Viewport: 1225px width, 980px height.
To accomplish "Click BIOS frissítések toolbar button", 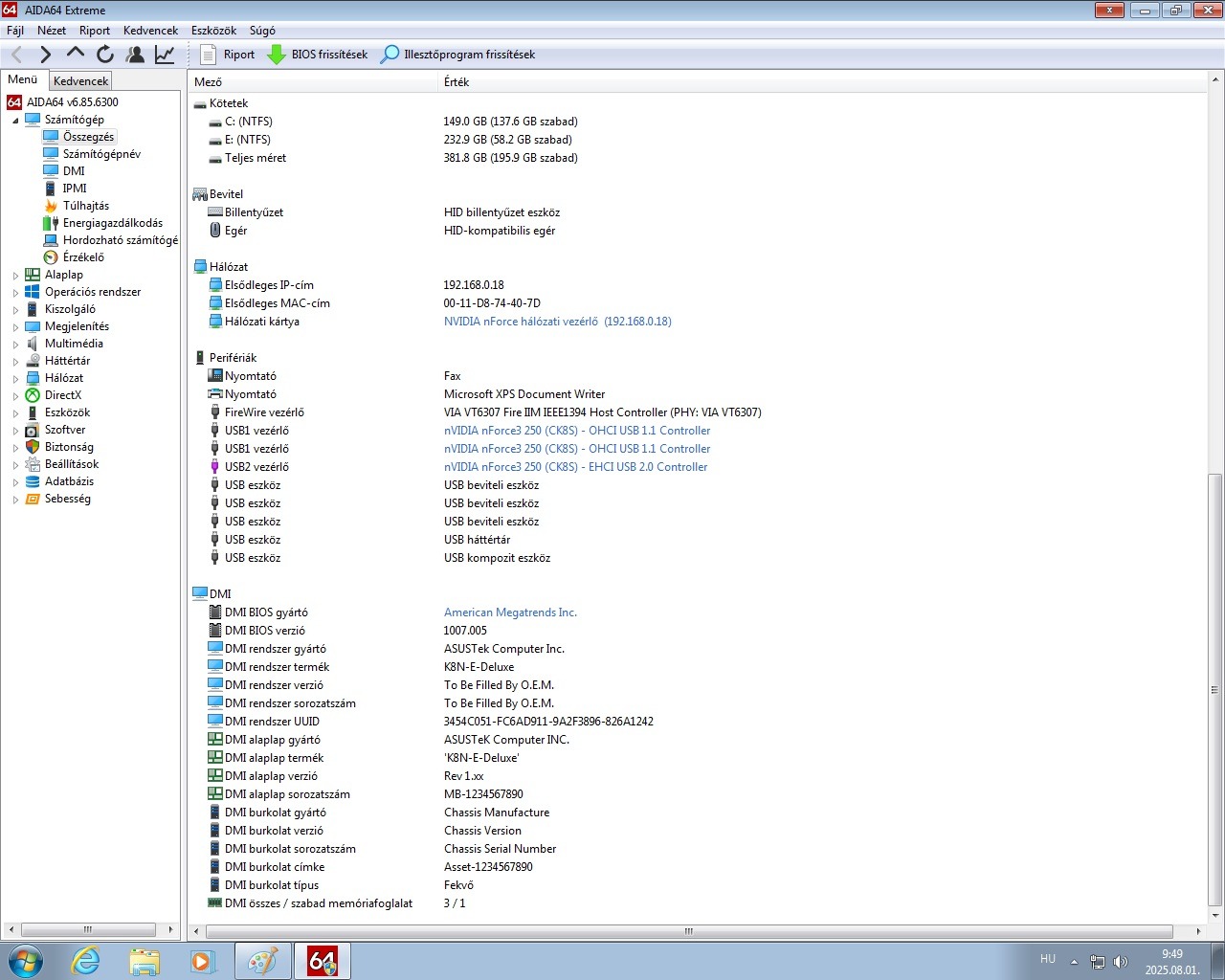I will 317,55.
